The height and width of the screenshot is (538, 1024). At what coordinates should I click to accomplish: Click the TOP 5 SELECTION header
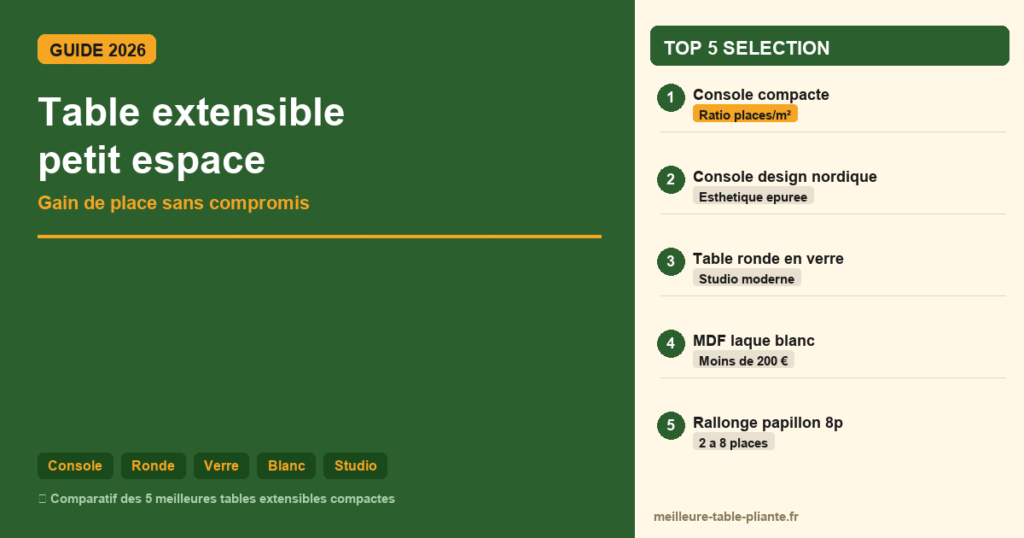[829, 46]
